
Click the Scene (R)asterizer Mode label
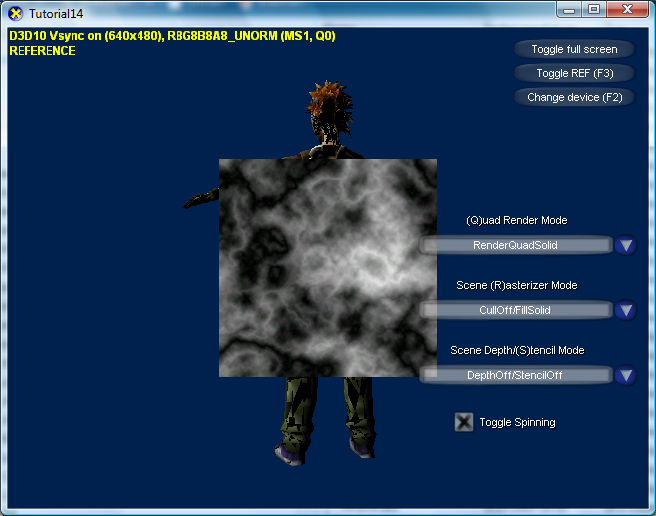tap(517, 285)
